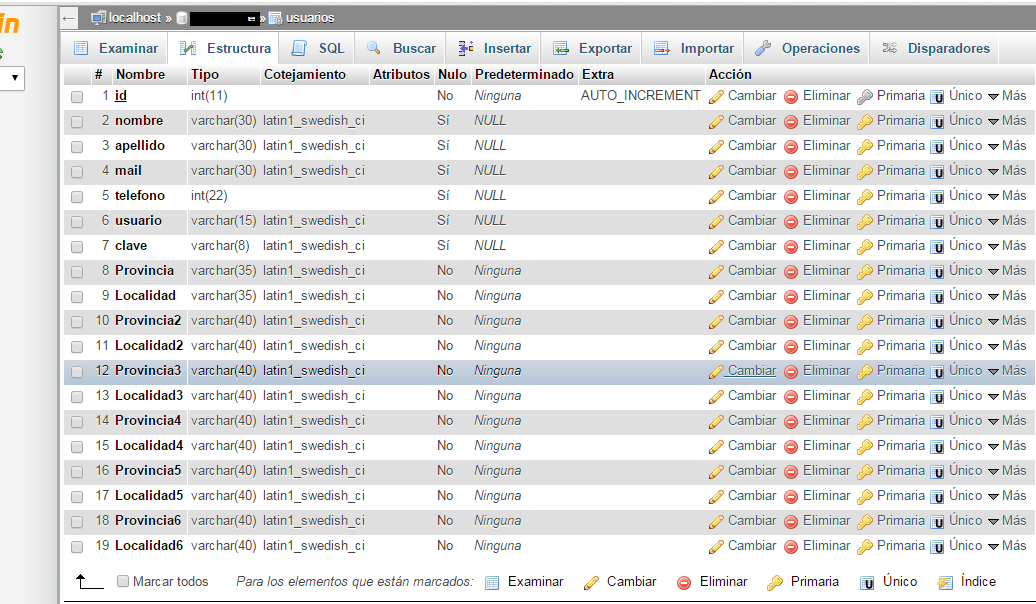The height and width of the screenshot is (604, 1036).
Task: Open the Buscar tab
Action: click(401, 48)
